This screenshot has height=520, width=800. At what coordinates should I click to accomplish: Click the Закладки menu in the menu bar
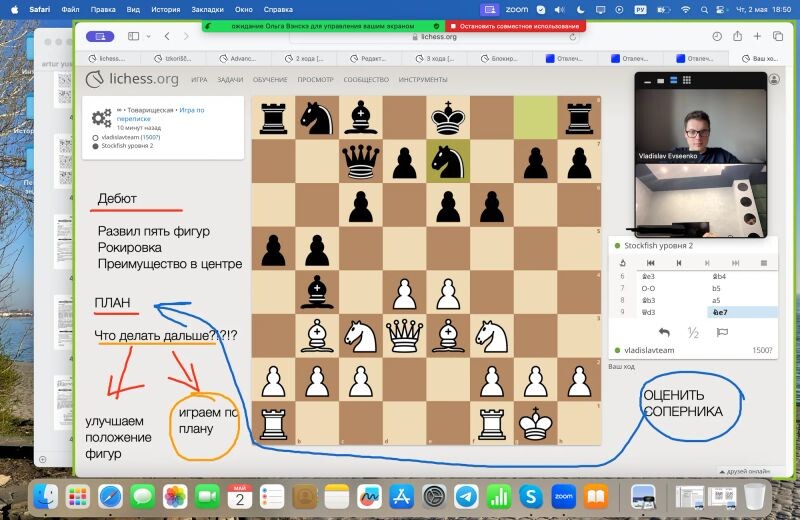pyautogui.click(x=207, y=8)
